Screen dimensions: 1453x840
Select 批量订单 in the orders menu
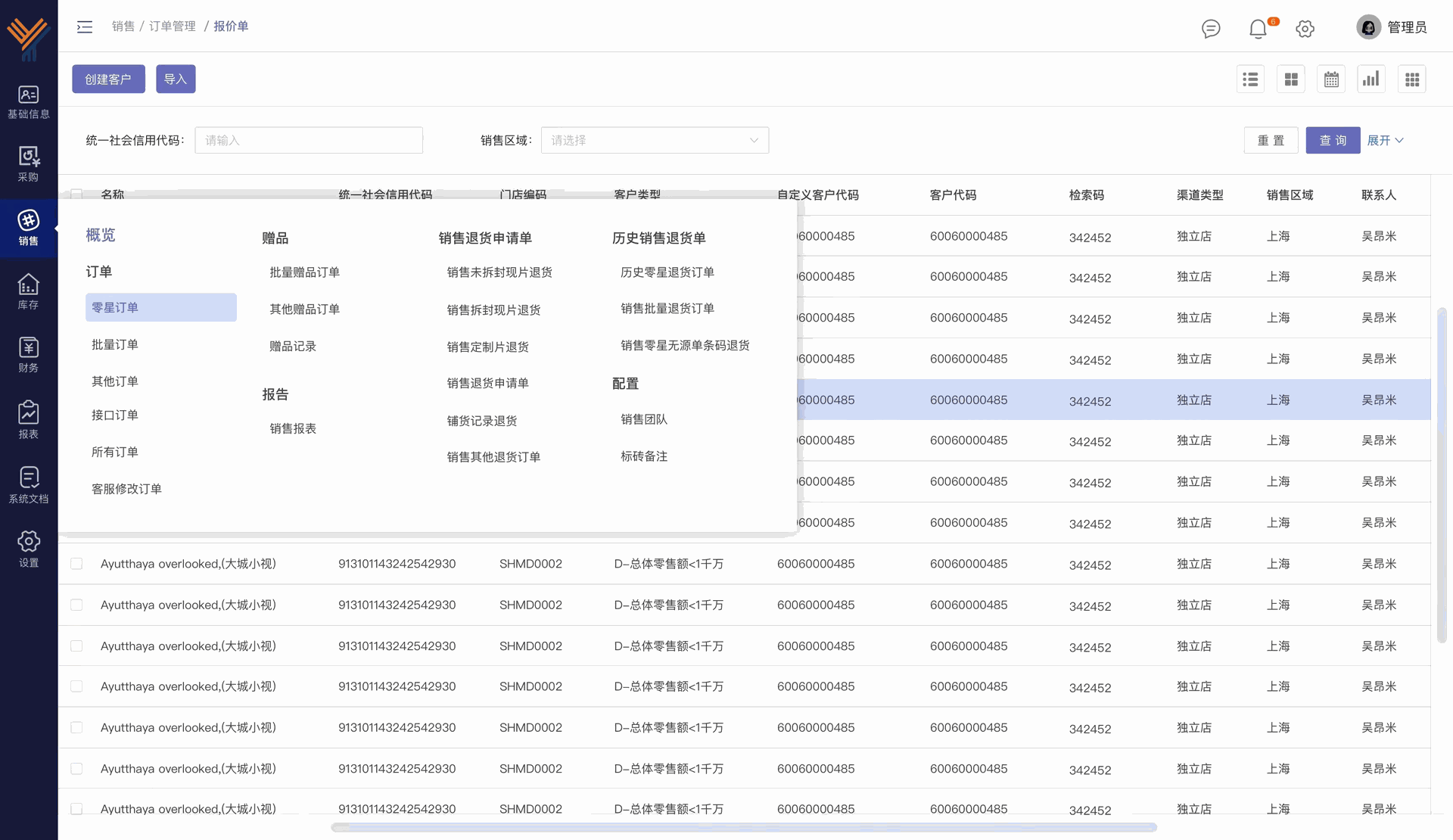click(x=115, y=344)
